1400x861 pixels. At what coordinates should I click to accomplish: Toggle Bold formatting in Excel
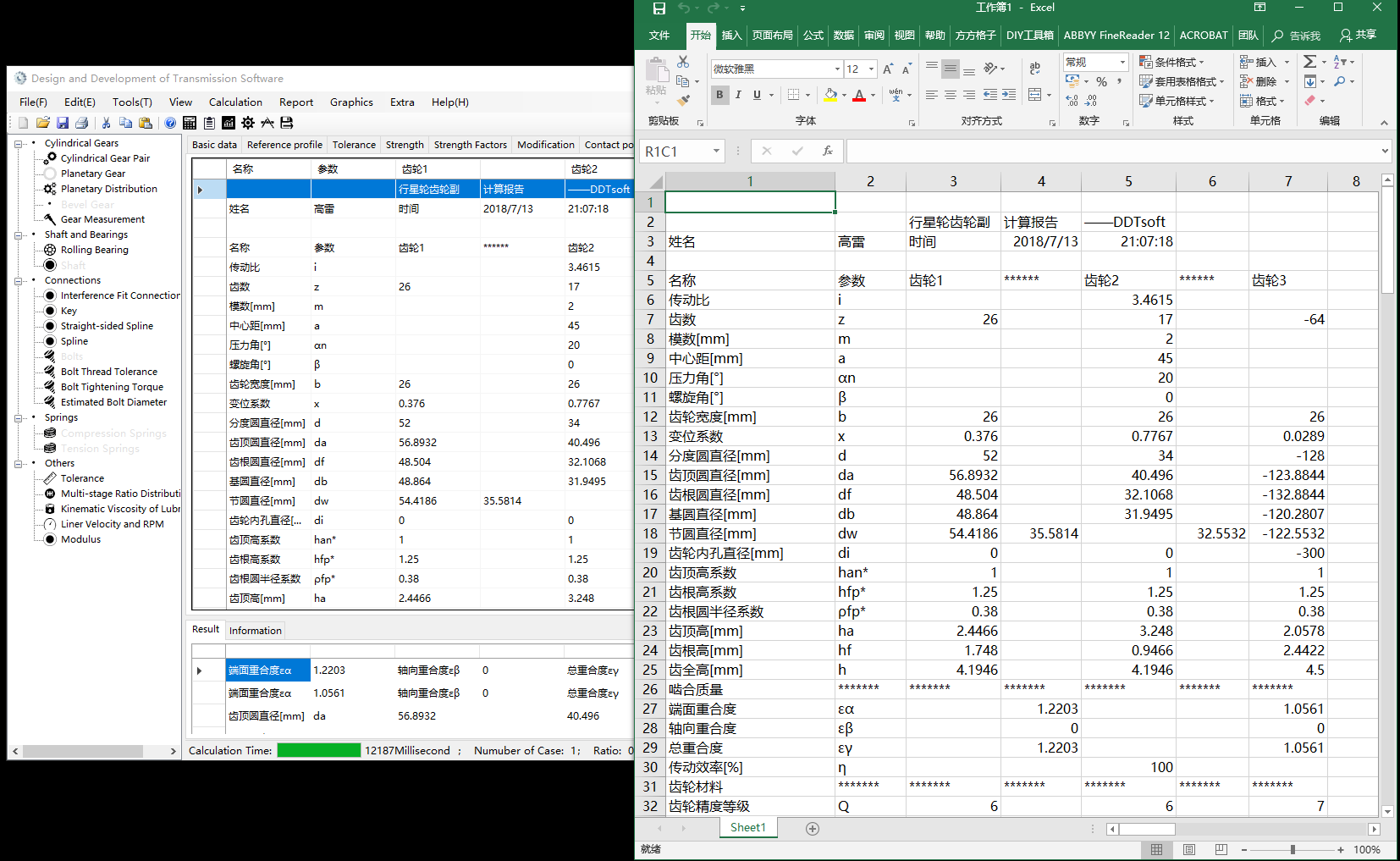[x=719, y=95]
